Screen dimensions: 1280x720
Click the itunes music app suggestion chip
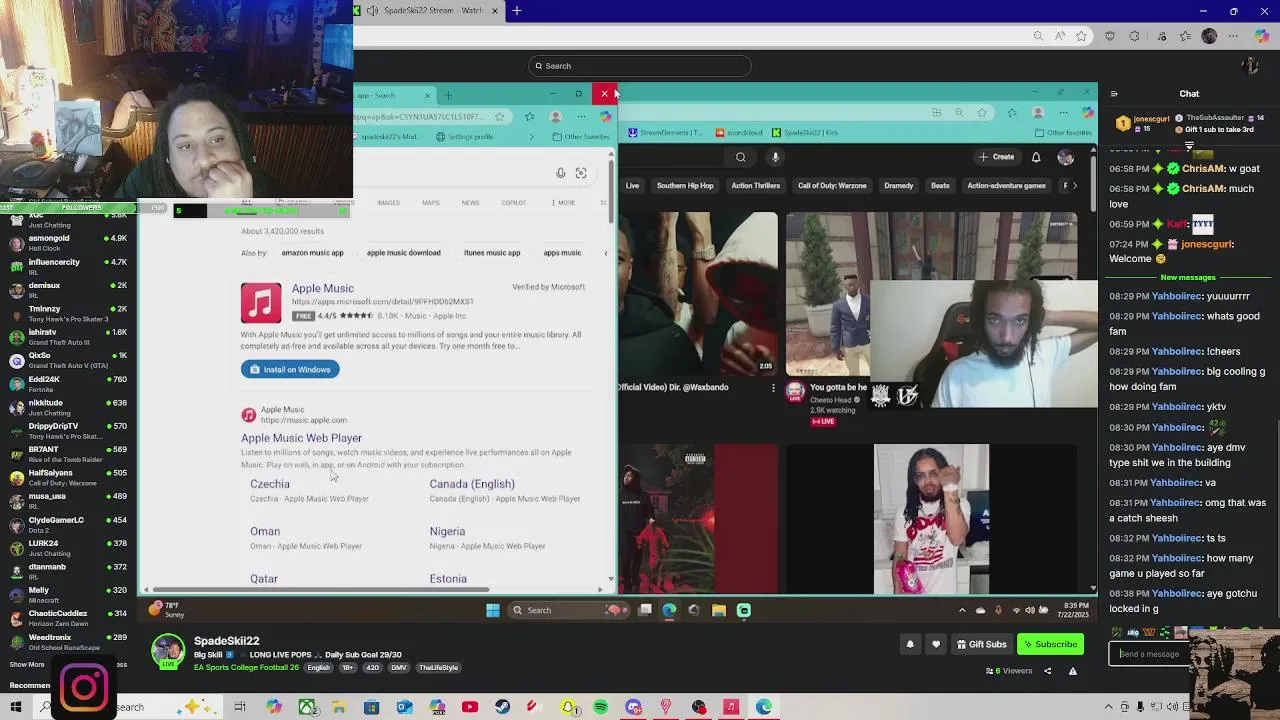pyautogui.click(x=491, y=253)
